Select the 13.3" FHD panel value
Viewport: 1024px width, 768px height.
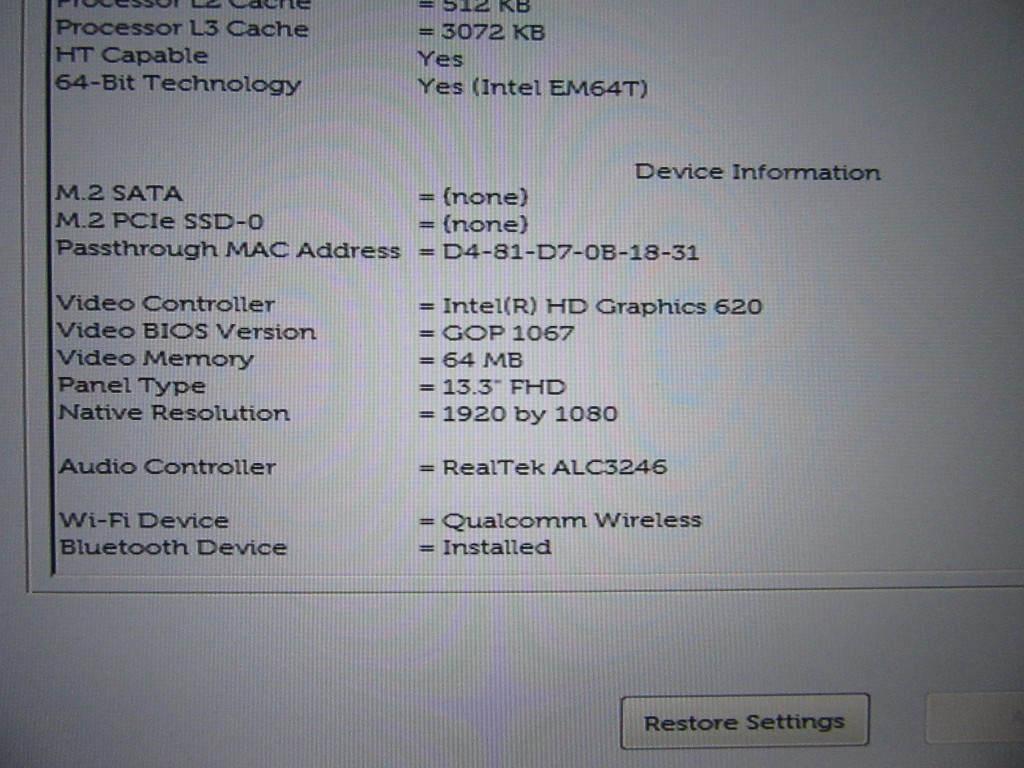504,387
